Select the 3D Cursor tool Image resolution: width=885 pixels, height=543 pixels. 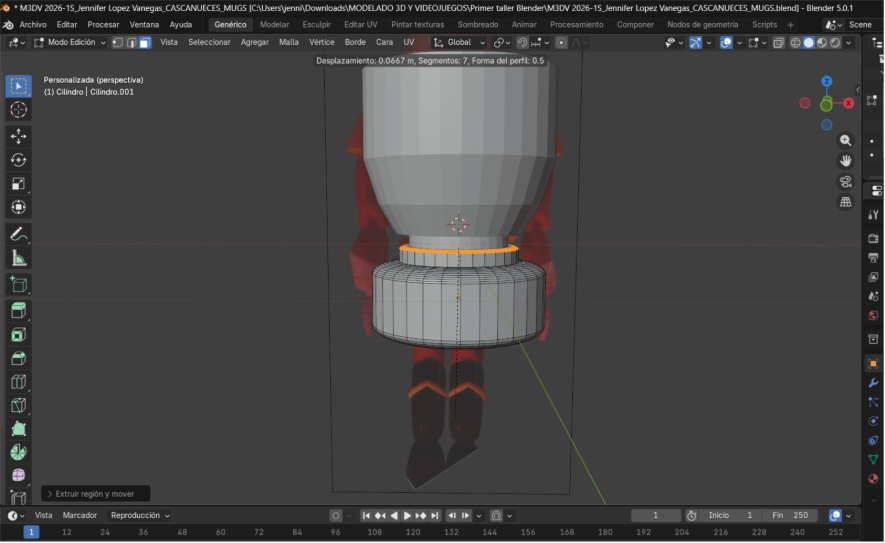(x=18, y=110)
